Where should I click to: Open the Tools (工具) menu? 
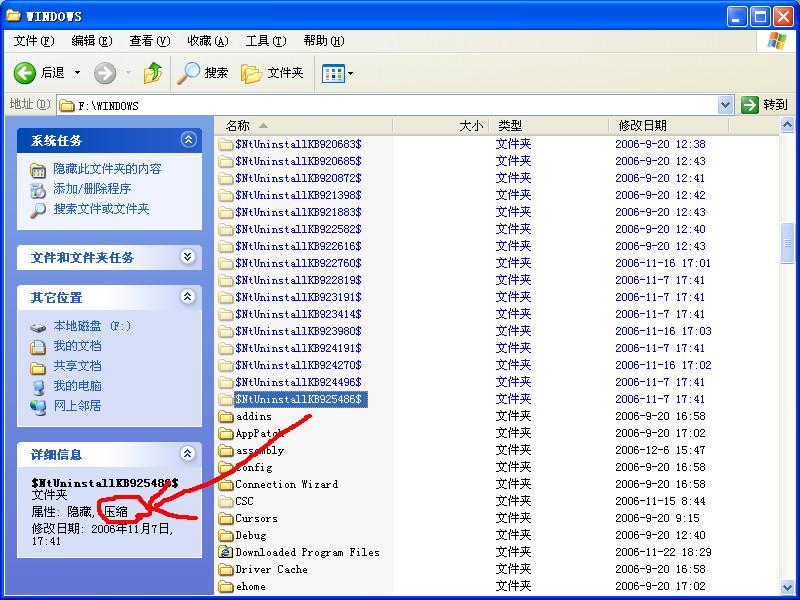pos(266,40)
